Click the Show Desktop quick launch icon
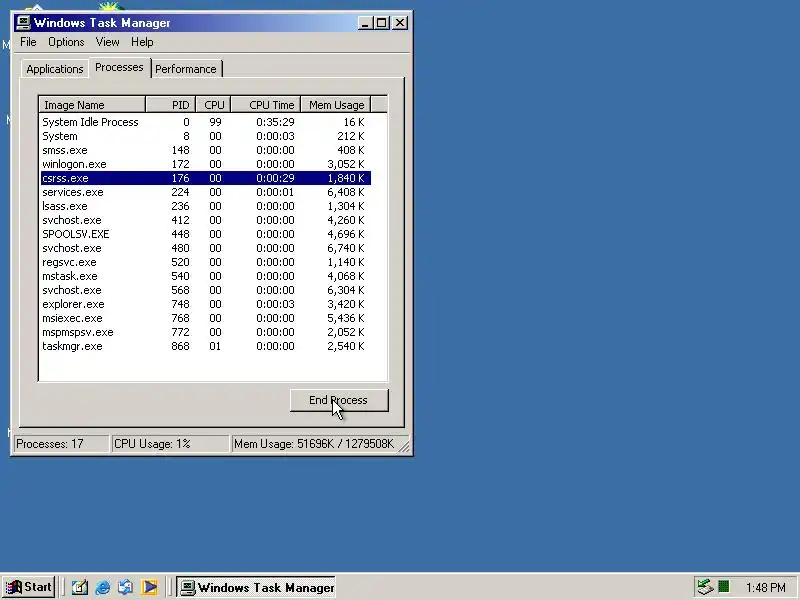800x600 pixels. click(x=79, y=587)
